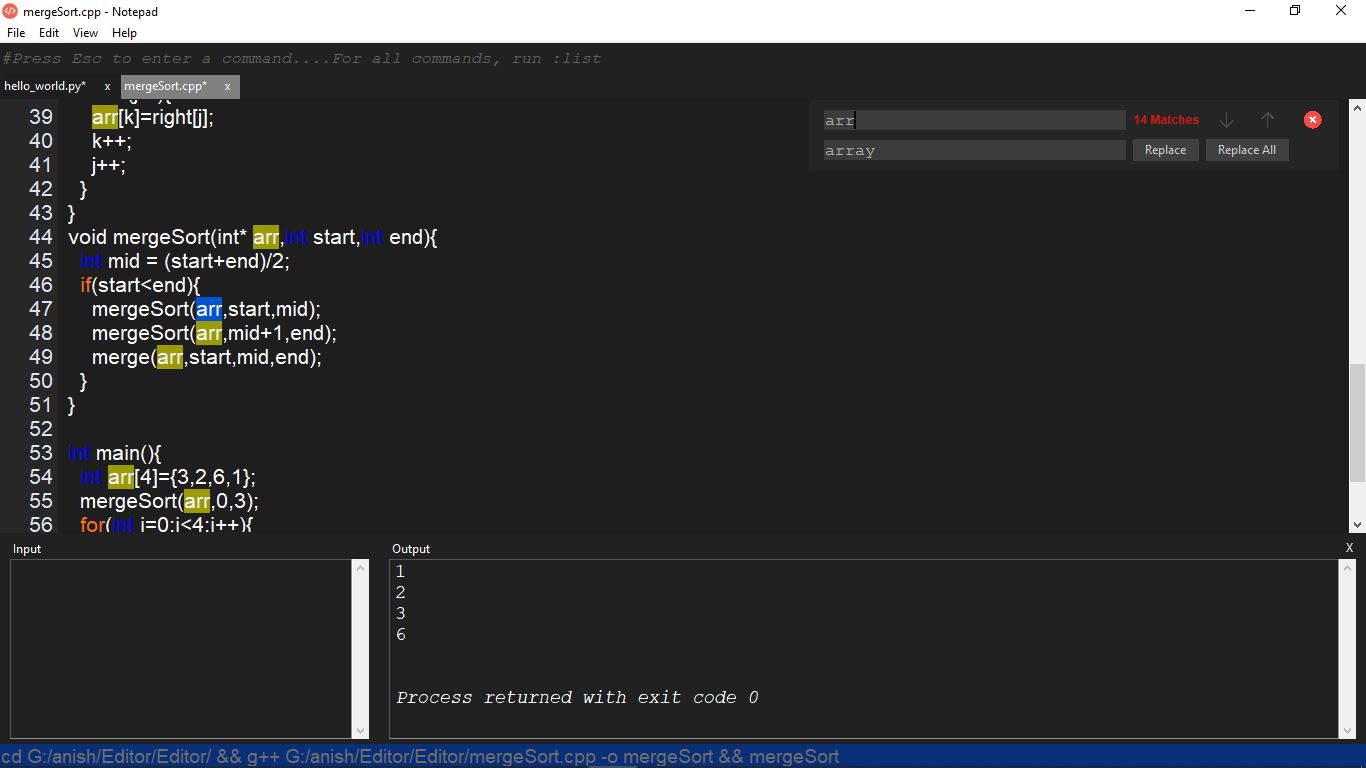This screenshot has height=768, width=1366.
Task: Open the File menu
Action: coord(15,32)
